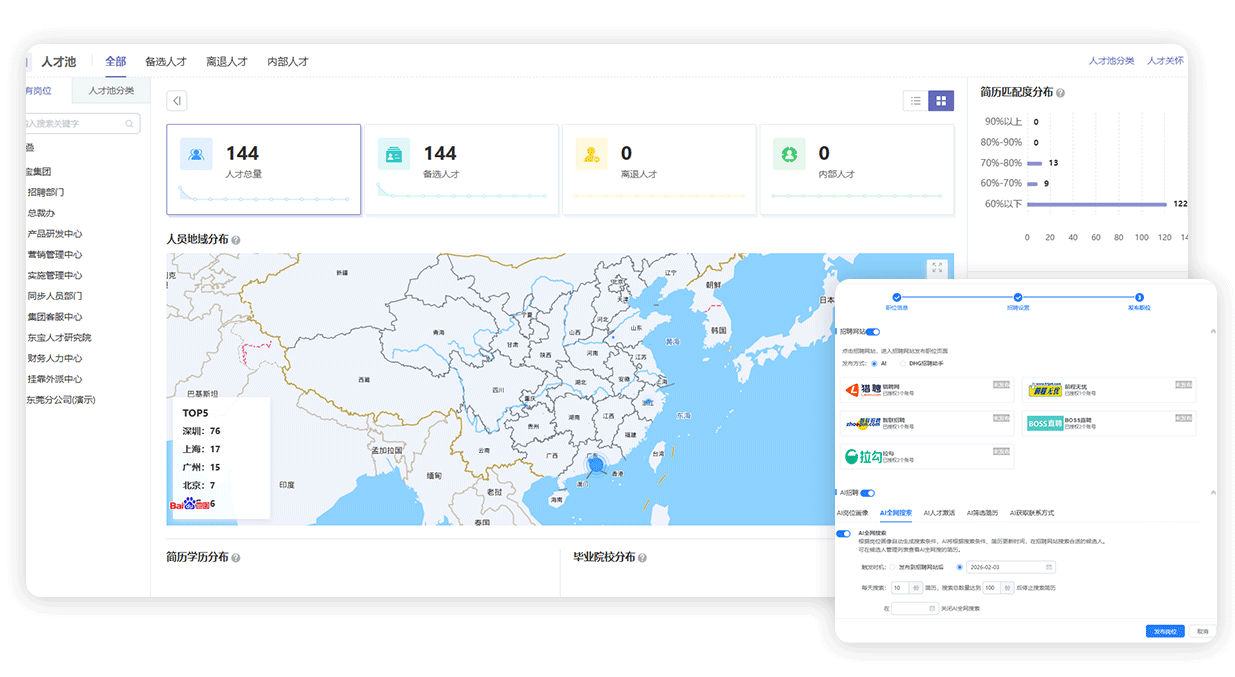The width and height of the screenshot is (1235, 677).
Task: Toggle the 招聘网站 switch
Action: 873,332
